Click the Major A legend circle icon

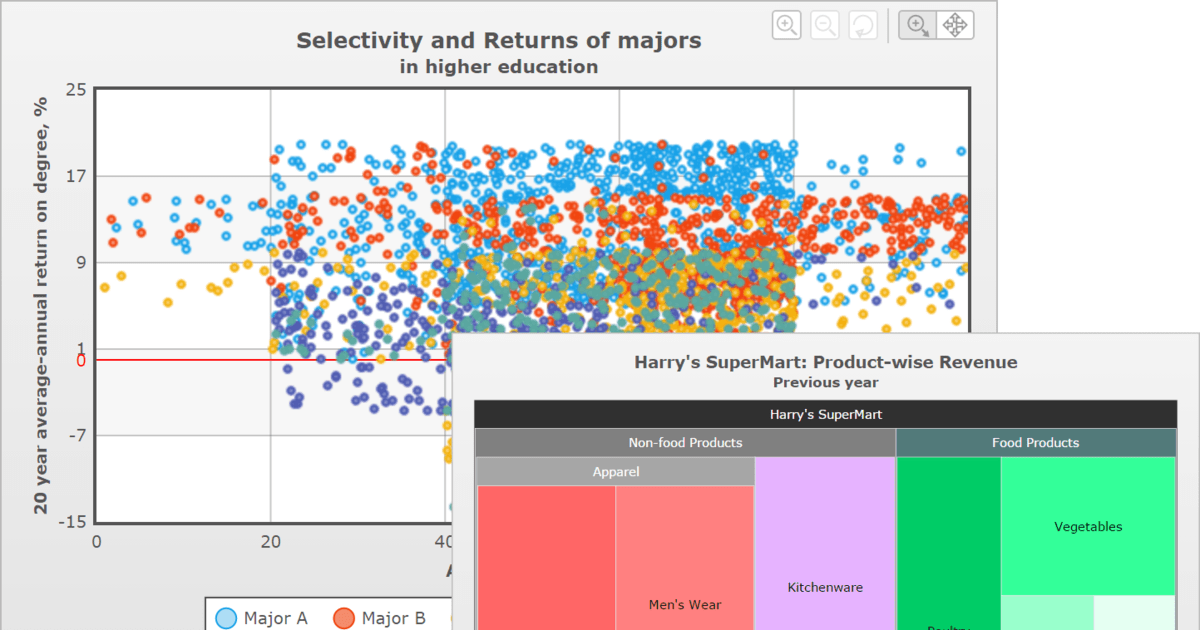tap(226, 618)
